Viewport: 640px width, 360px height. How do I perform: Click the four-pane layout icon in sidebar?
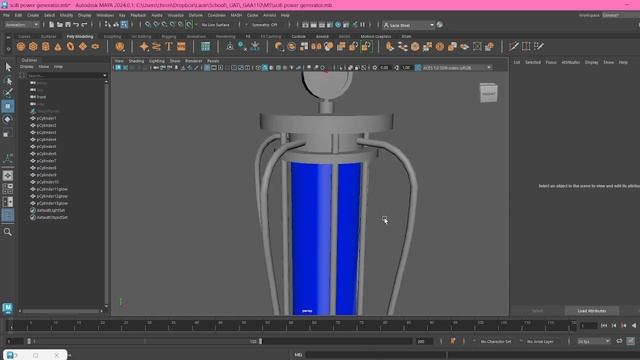8,189
